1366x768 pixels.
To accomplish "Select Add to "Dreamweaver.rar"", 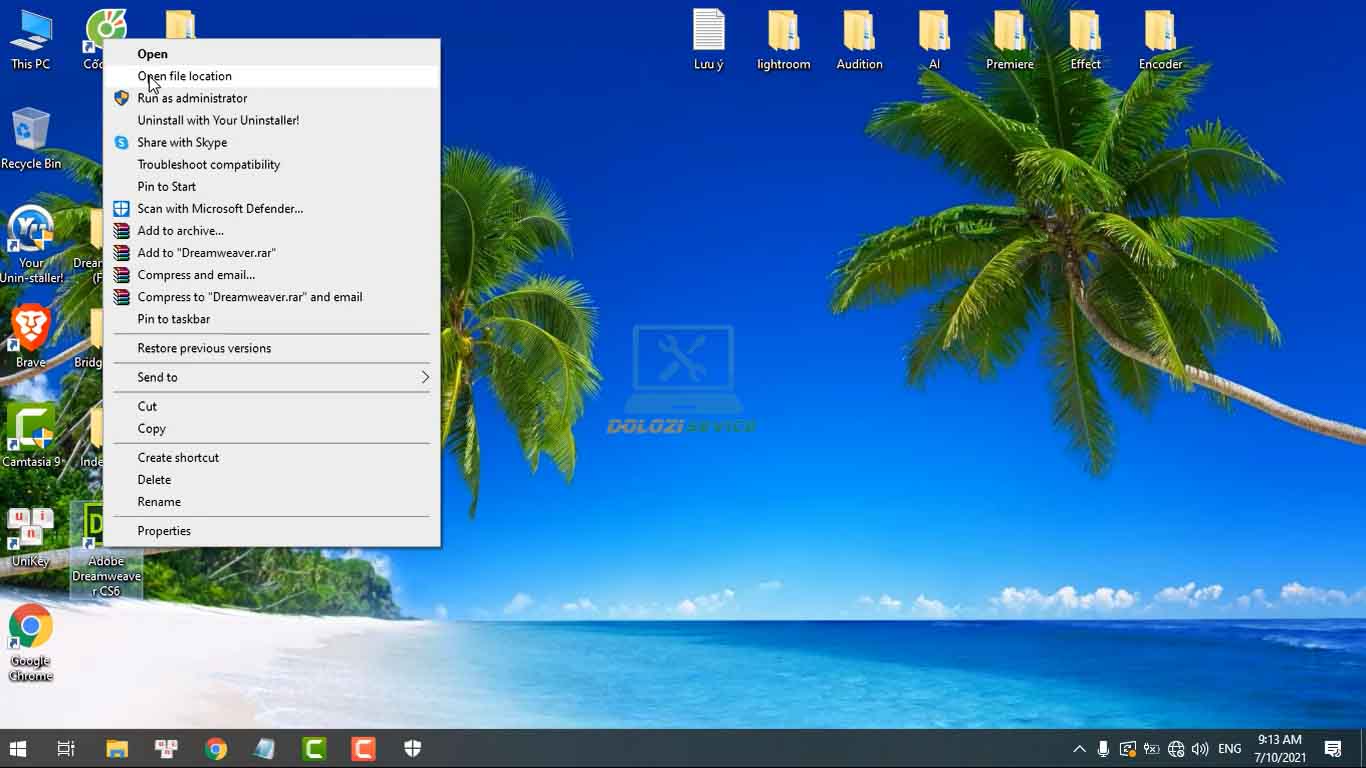I will (207, 252).
